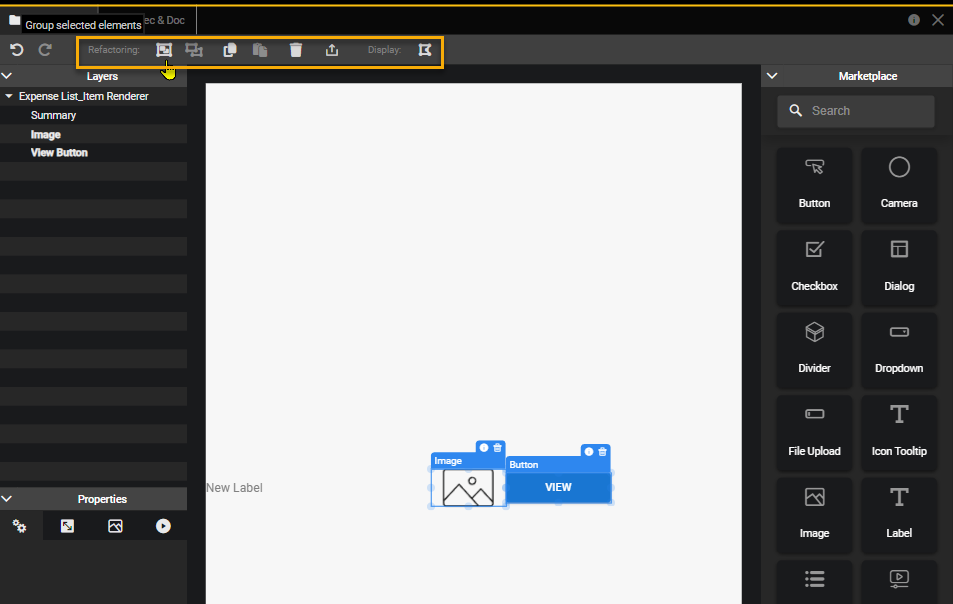Open the settings gears properties tab
Viewport: 953px width, 604px height.
click(x=19, y=526)
